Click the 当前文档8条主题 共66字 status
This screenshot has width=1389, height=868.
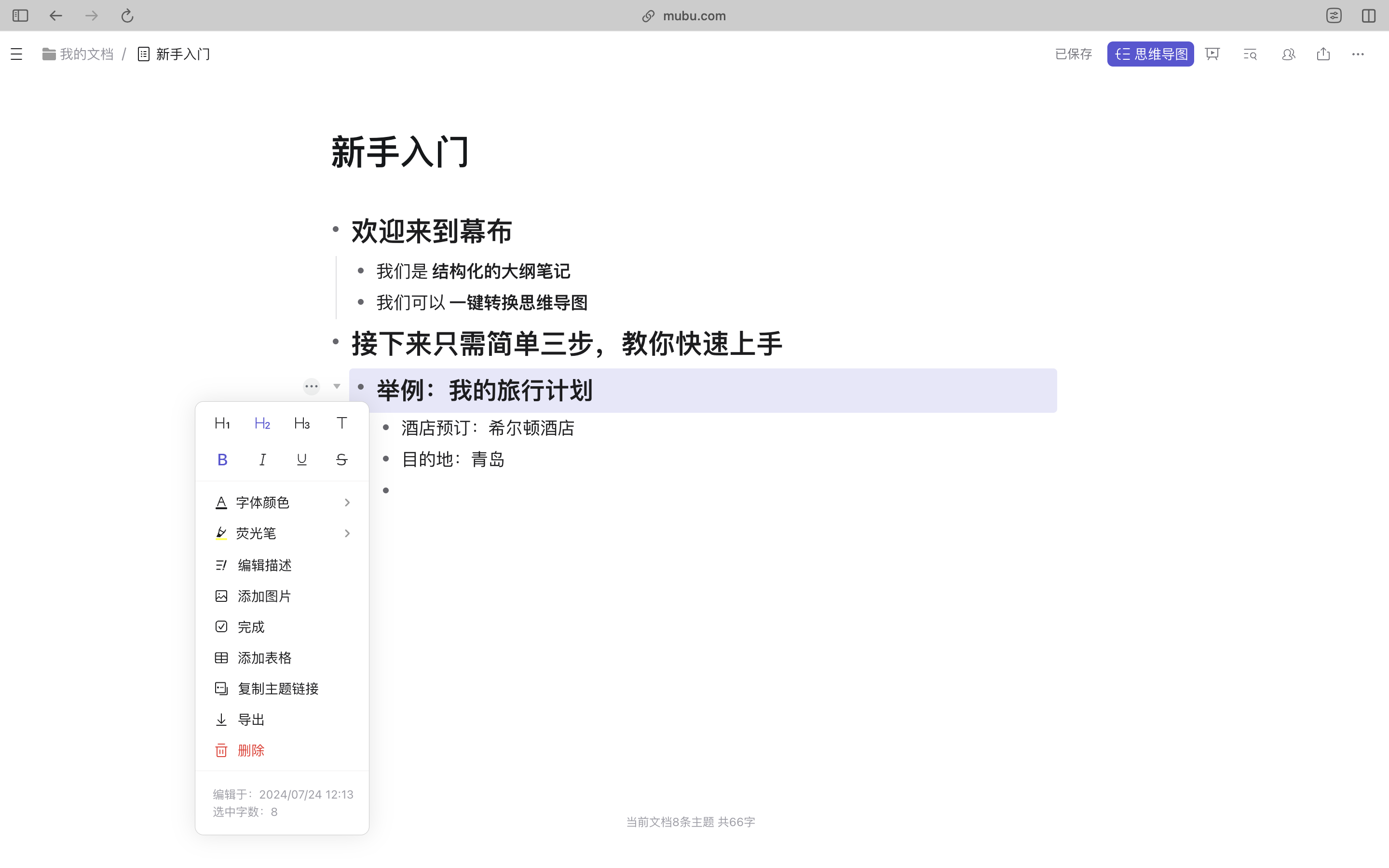click(x=691, y=822)
